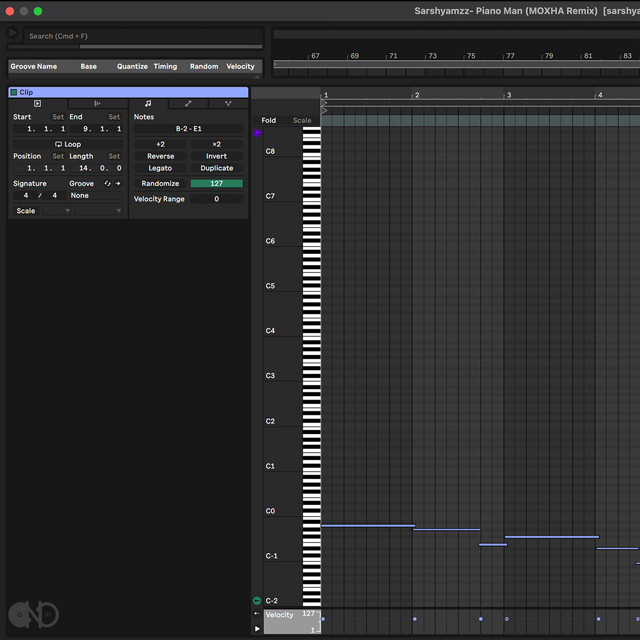Click the green circle icon beside C-2
The image size is (640, 640).
(257, 600)
